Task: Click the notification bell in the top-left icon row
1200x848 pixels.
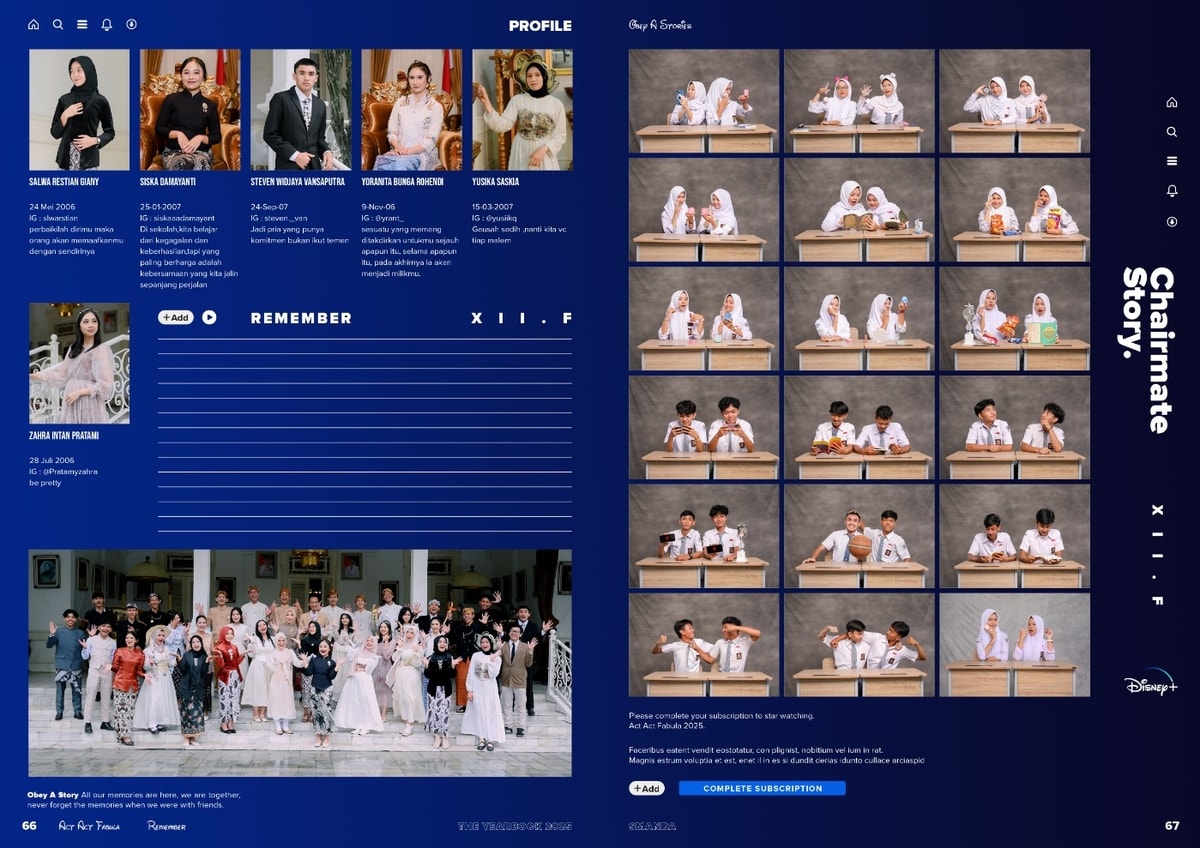Action: pyautogui.click(x=107, y=24)
